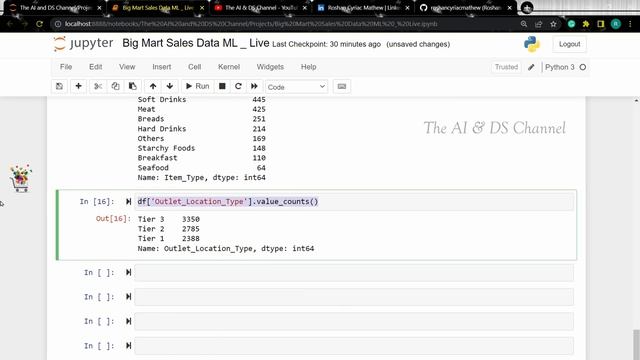Open the Kernel menu
640x360 pixels.
tap(229, 67)
